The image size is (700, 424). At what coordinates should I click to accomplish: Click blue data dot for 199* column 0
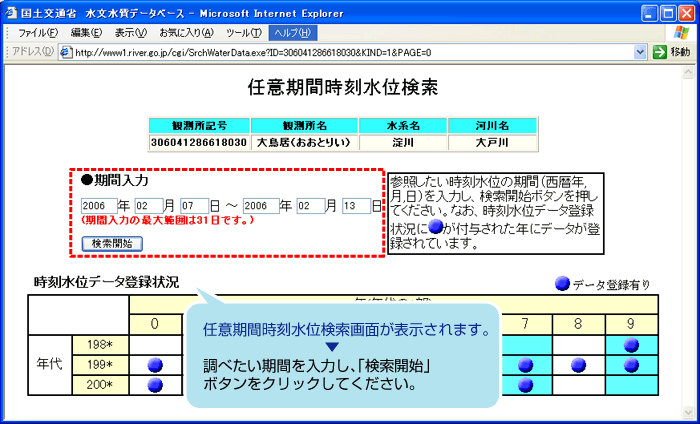pos(154,365)
